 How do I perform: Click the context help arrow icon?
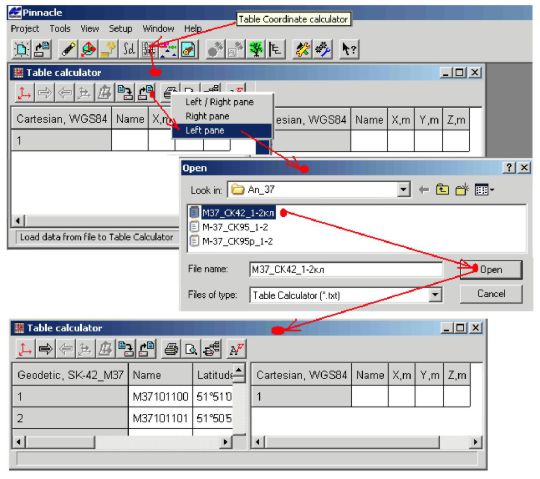coord(349,49)
